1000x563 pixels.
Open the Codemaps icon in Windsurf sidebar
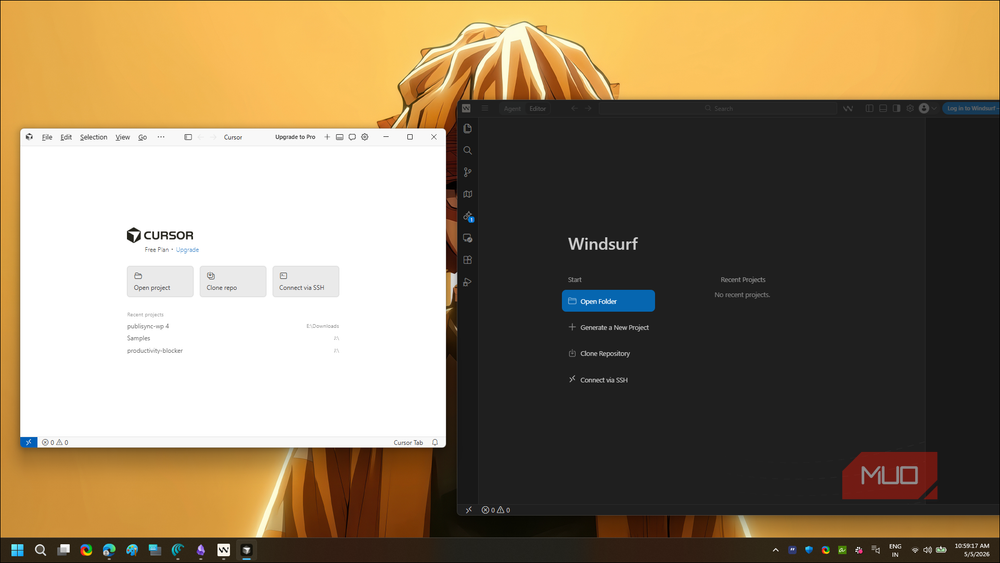[467, 194]
